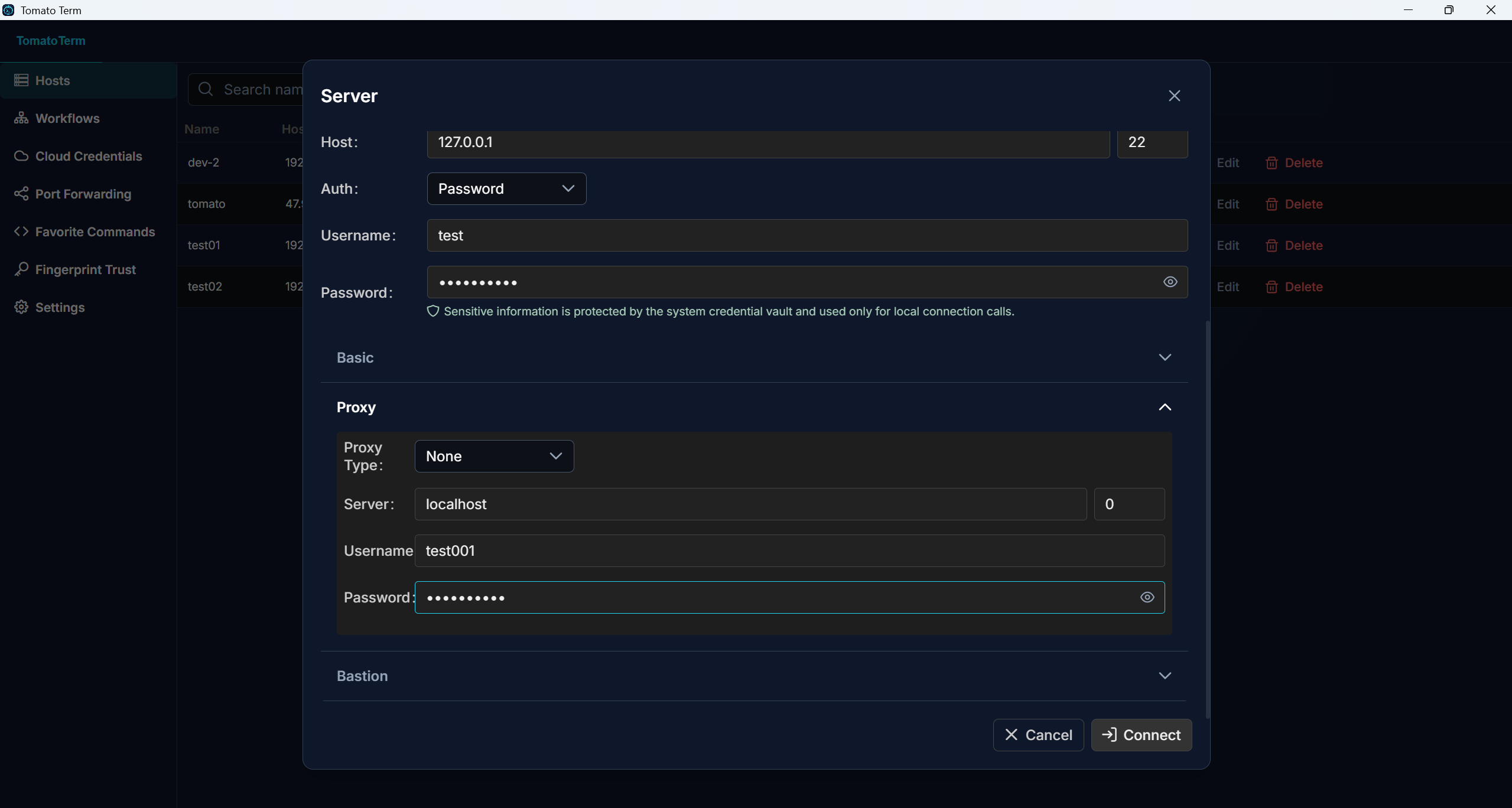Click the dialog's vertical scrollbar
Screen dimensions: 1512x808
(1207, 520)
